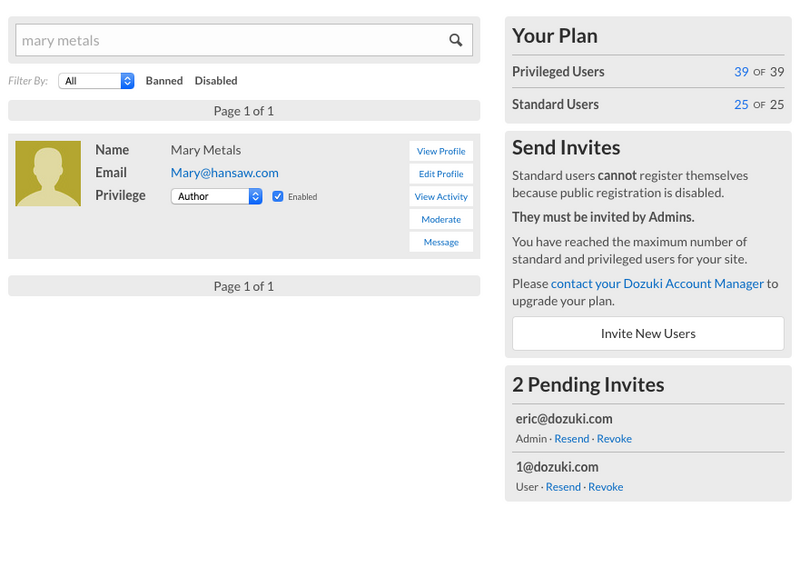Click the View Profile button
The height and width of the screenshot is (577, 800).
pos(441,151)
